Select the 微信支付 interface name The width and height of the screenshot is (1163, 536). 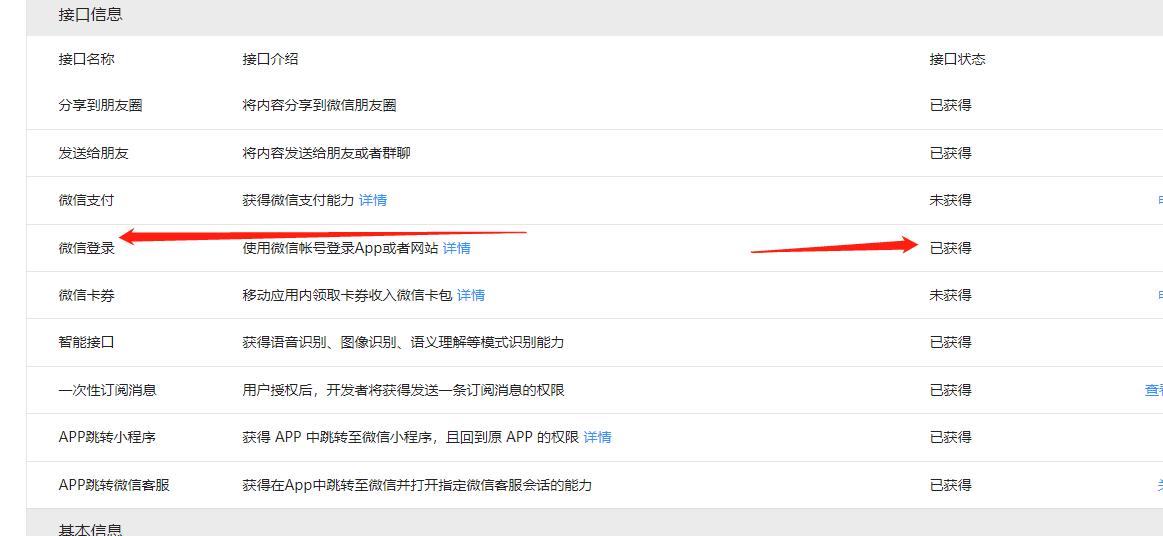pyautogui.click(x=87, y=200)
